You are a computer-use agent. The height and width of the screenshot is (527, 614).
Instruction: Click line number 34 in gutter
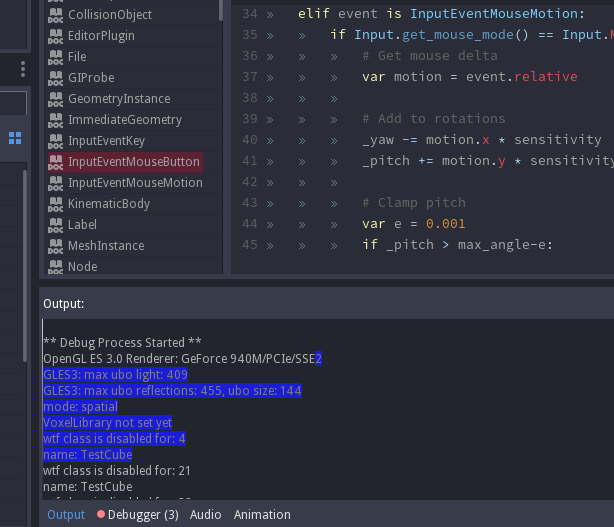tap(249, 14)
